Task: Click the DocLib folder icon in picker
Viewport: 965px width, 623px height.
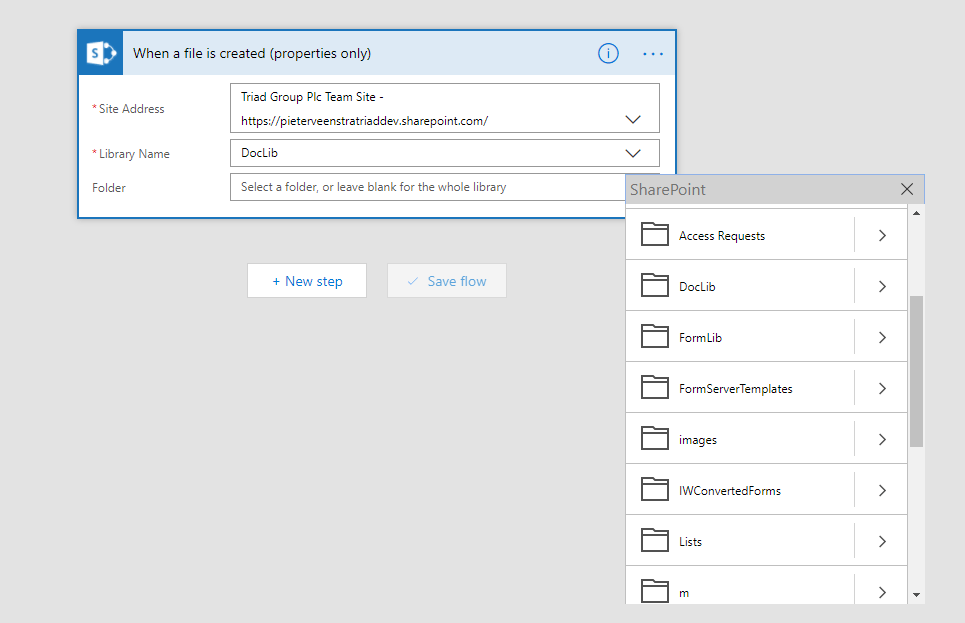Action: pos(654,285)
